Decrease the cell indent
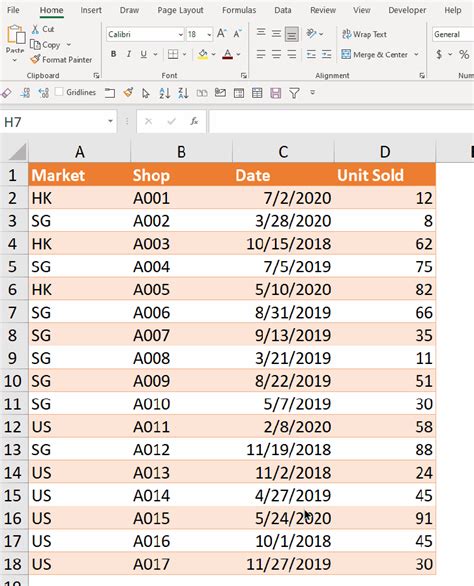Viewport: 474px width, 586px height. point(311,55)
